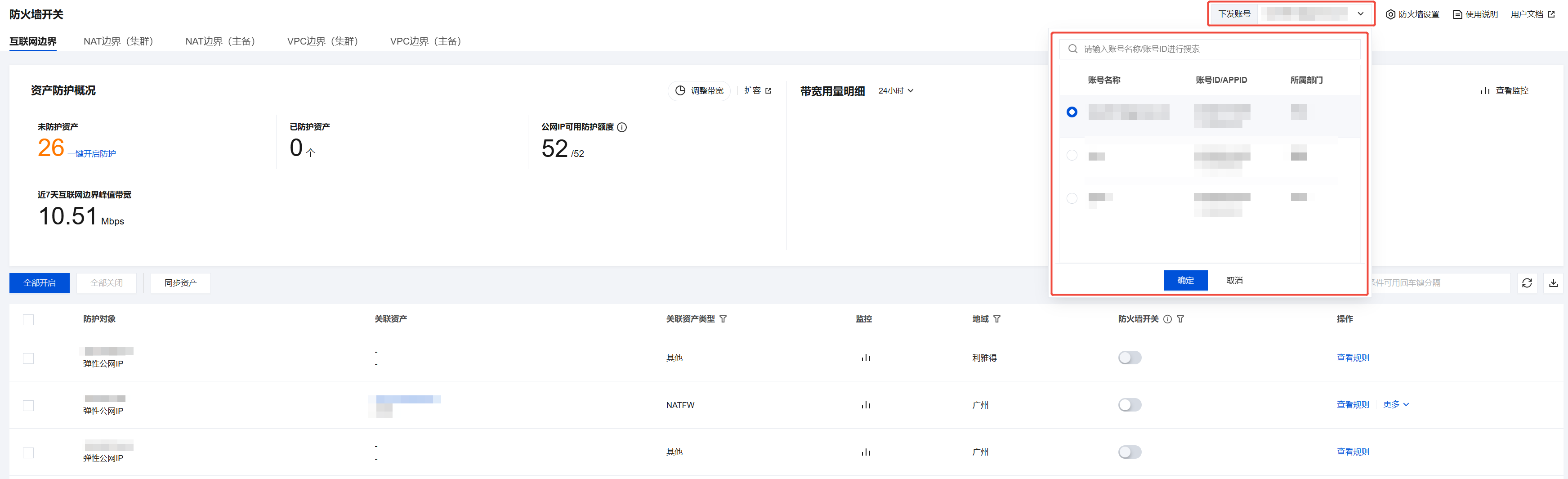Click the 取消 cancel button

(1234, 281)
